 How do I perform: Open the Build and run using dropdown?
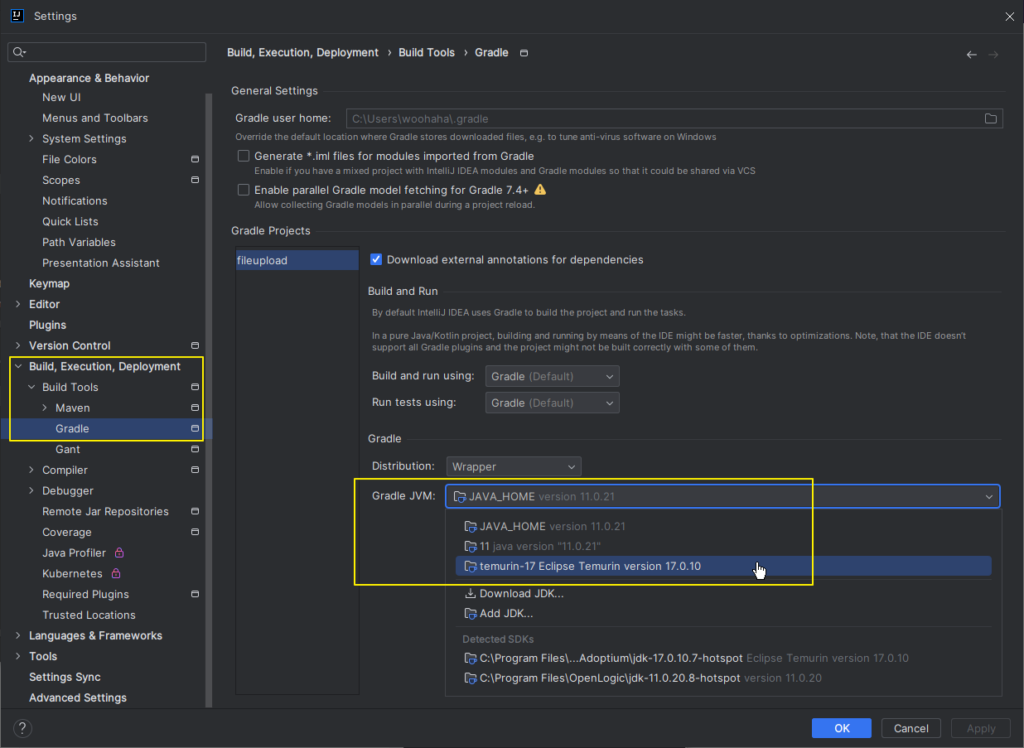pos(552,376)
